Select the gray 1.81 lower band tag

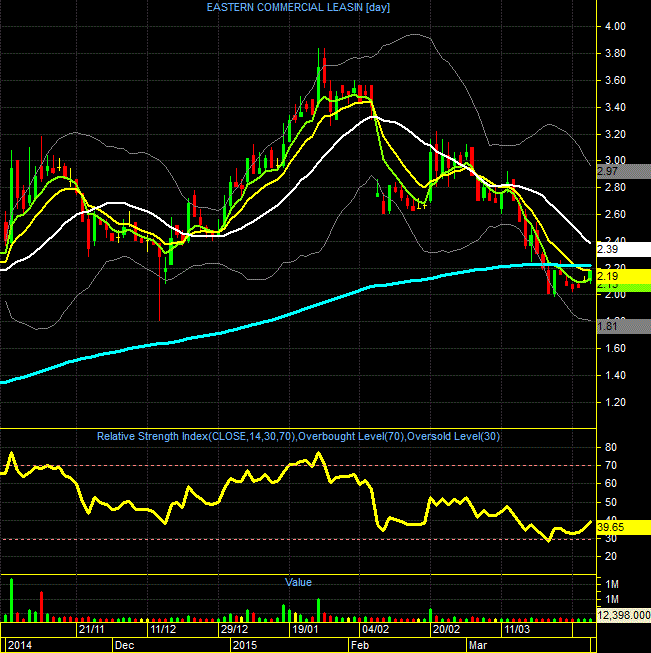point(624,326)
